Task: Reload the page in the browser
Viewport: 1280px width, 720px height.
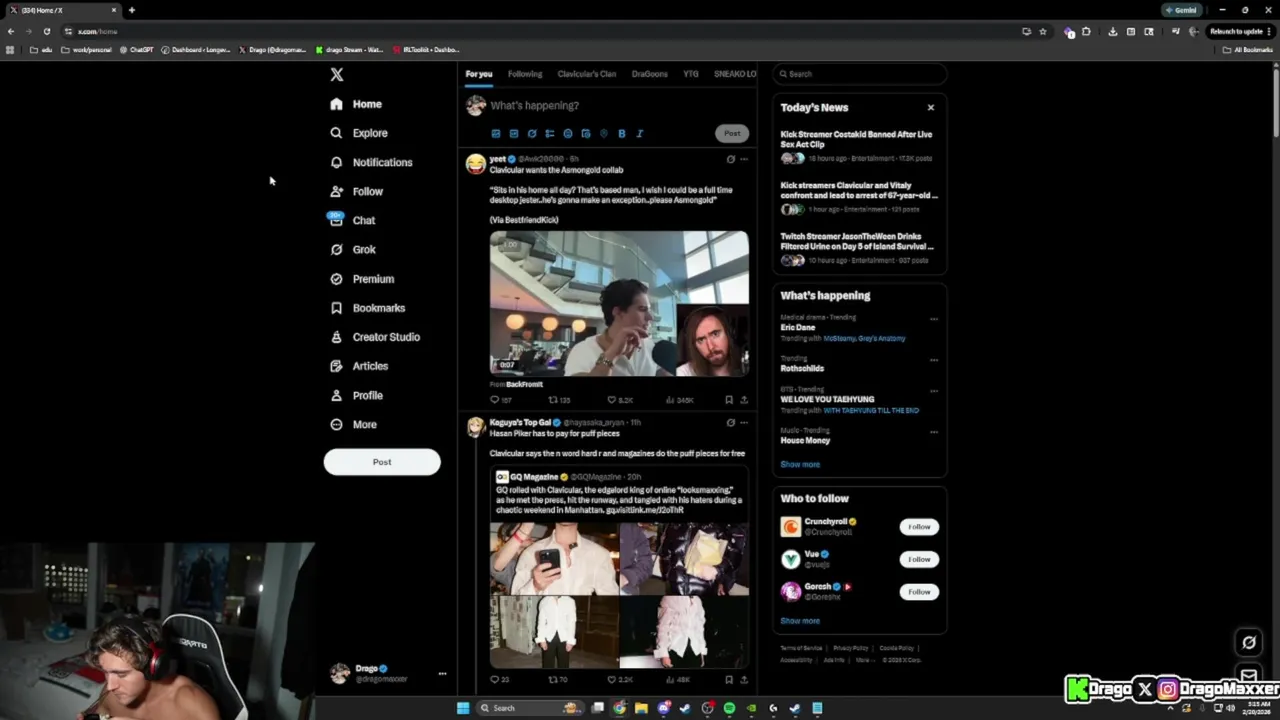Action: click(x=46, y=31)
